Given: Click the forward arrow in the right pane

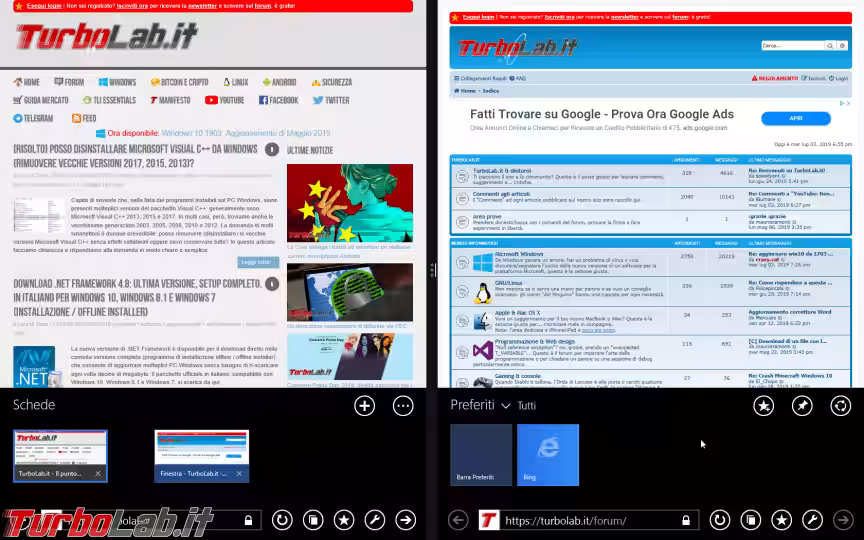Looking at the screenshot, I should [843, 520].
